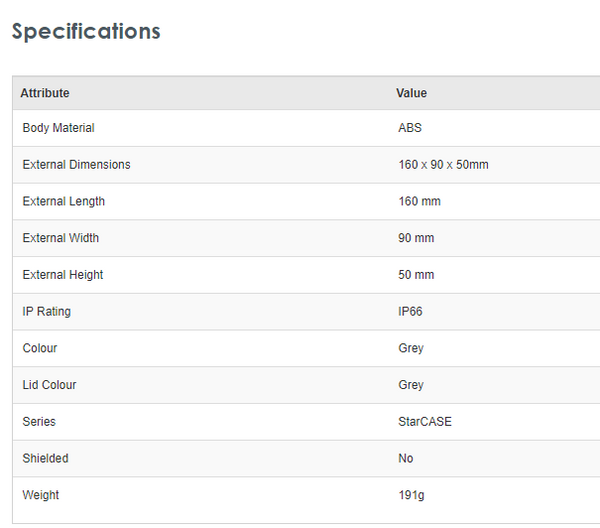600x528 pixels.
Task: Select the Weight attribute label
Action: (40, 495)
